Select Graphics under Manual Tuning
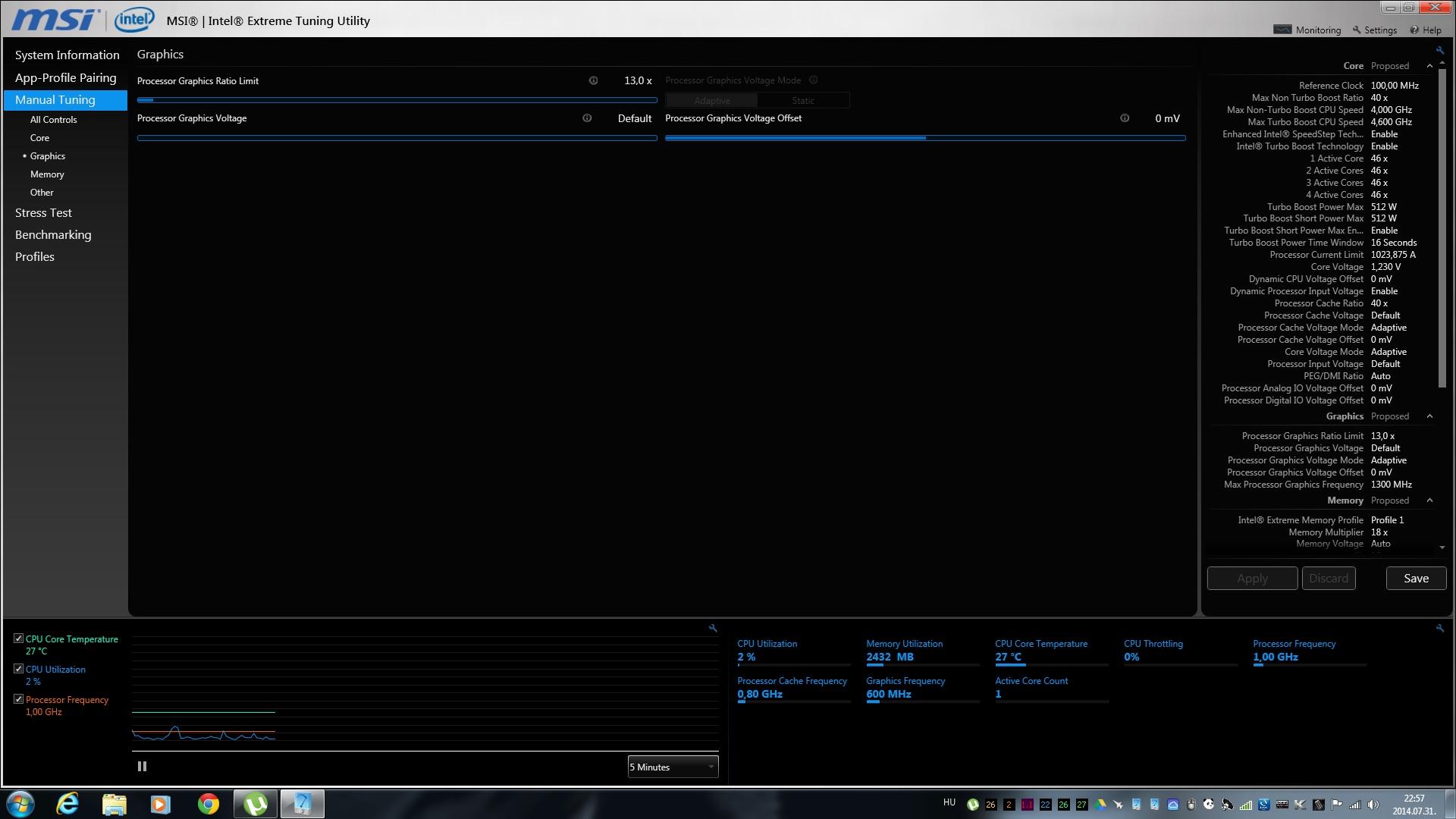Viewport: 1456px width, 819px height. [47, 156]
